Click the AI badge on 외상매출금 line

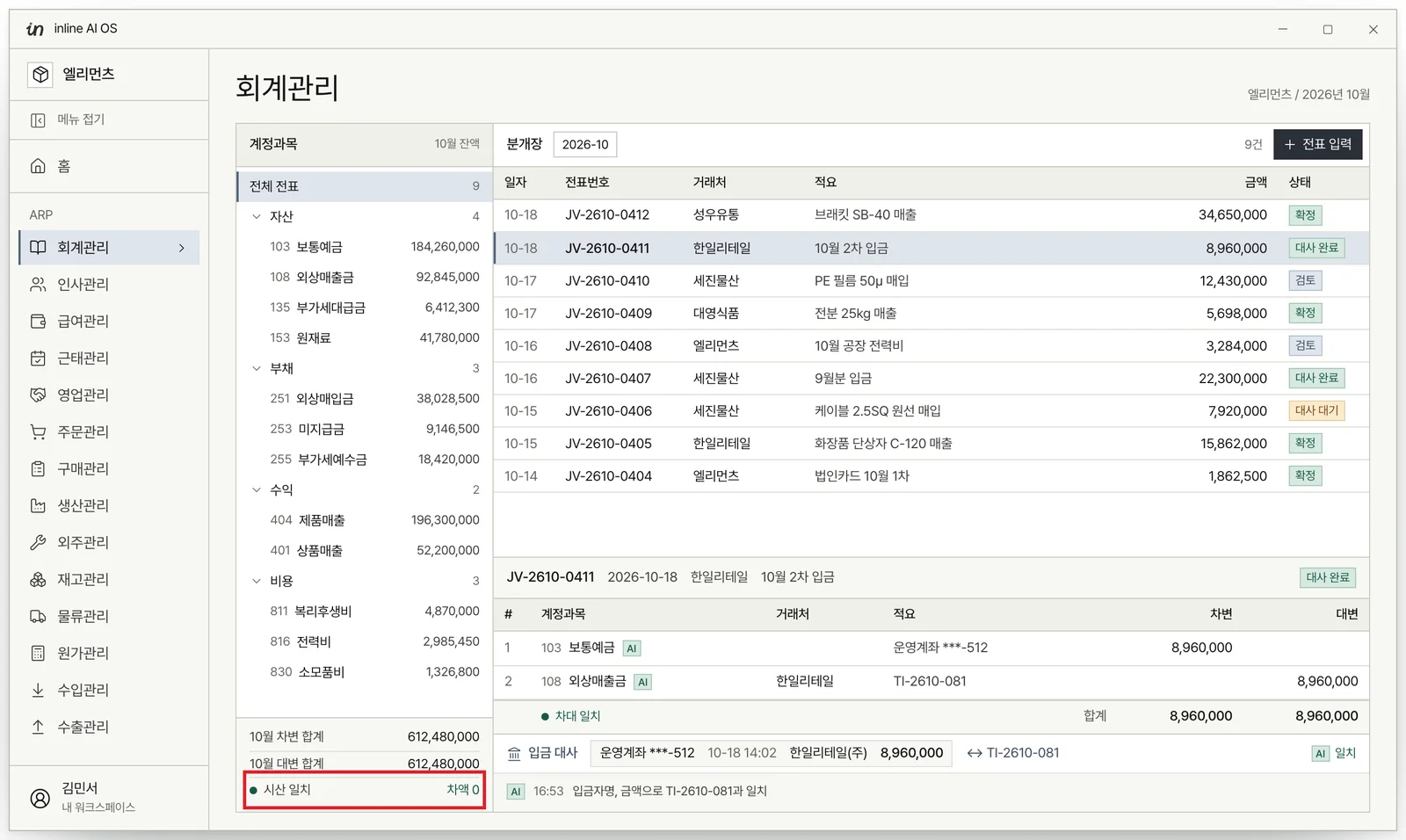point(642,682)
